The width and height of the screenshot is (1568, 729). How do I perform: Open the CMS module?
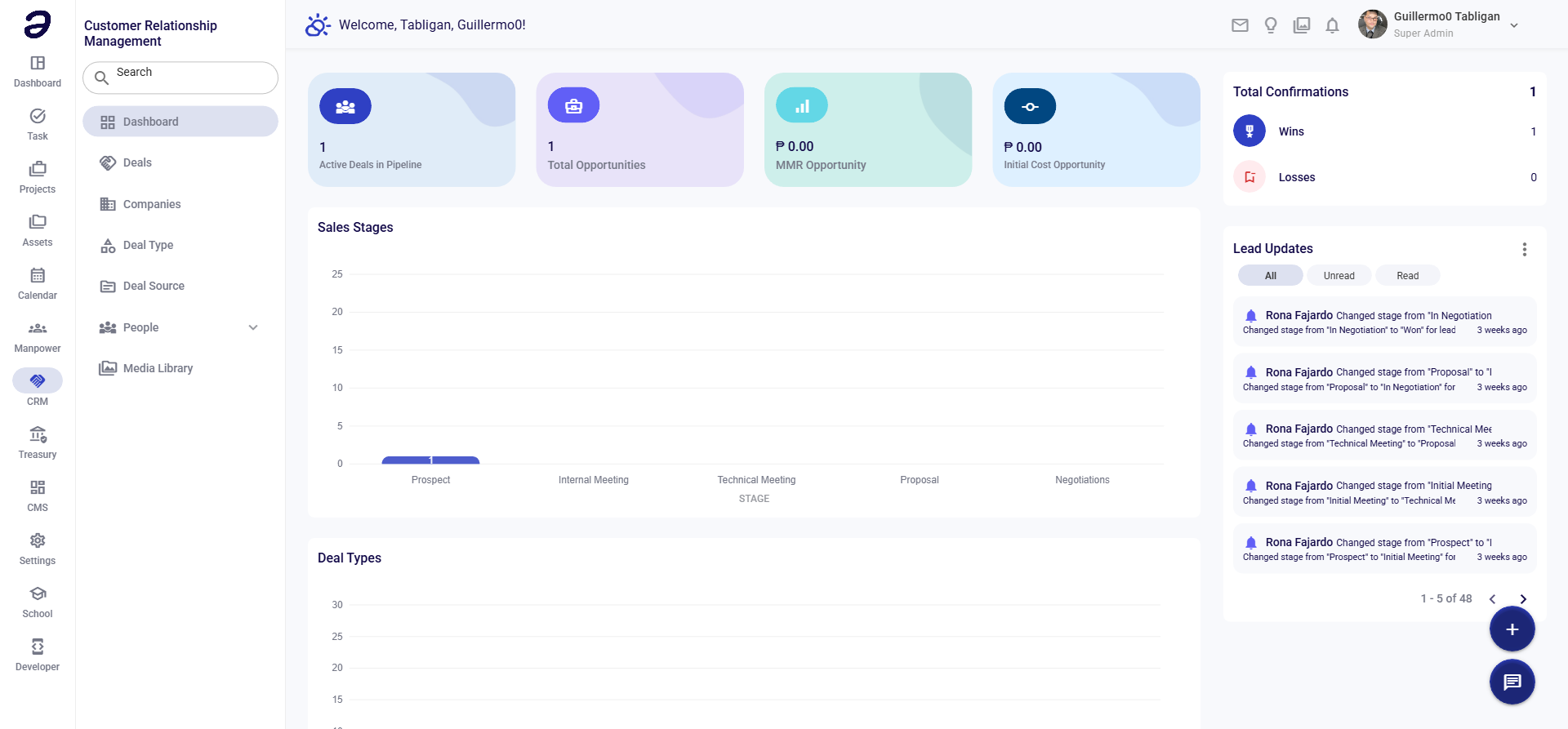point(38,496)
